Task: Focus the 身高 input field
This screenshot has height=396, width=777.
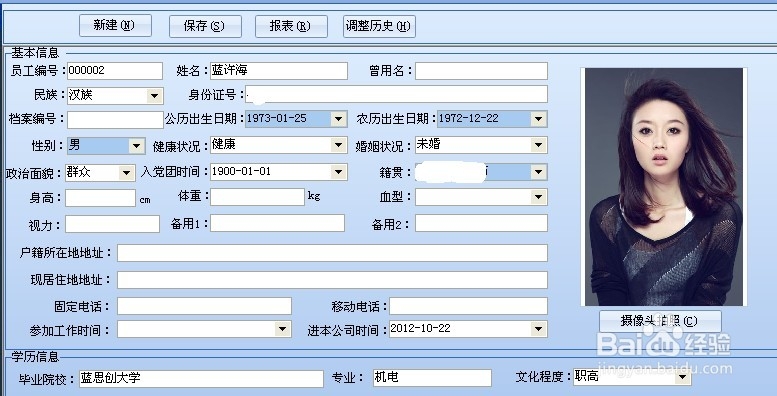Action: [x=101, y=198]
